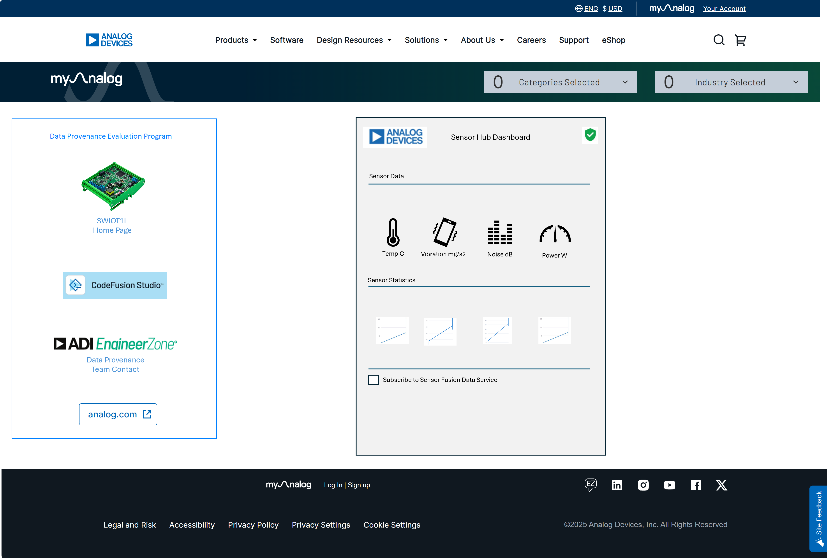Click the green security shield icon
The height and width of the screenshot is (558, 827).
point(590,135)
